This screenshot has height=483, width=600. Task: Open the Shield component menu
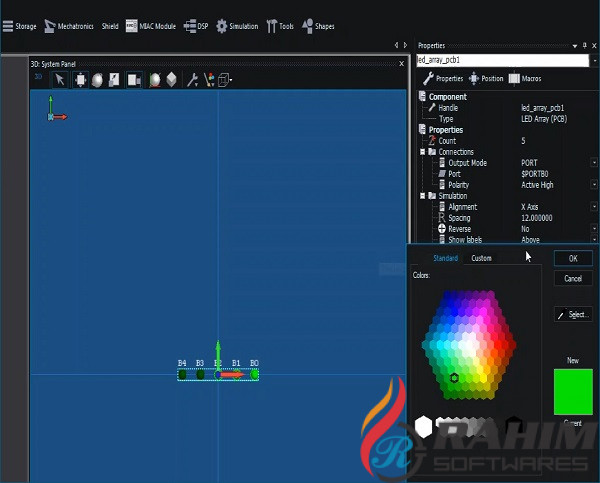pyautogui.click(x=110, y=26)
